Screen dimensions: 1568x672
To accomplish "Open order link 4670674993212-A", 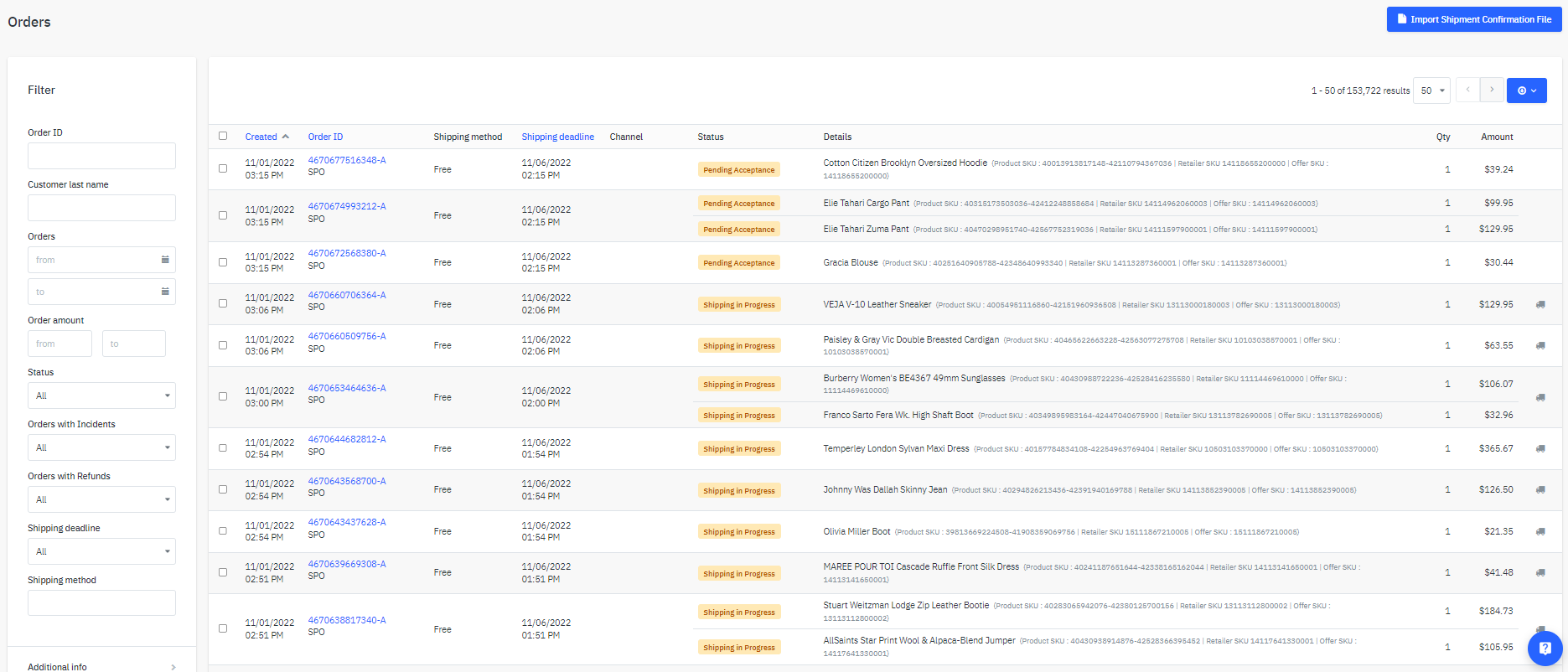I will (x=347, y=206).
